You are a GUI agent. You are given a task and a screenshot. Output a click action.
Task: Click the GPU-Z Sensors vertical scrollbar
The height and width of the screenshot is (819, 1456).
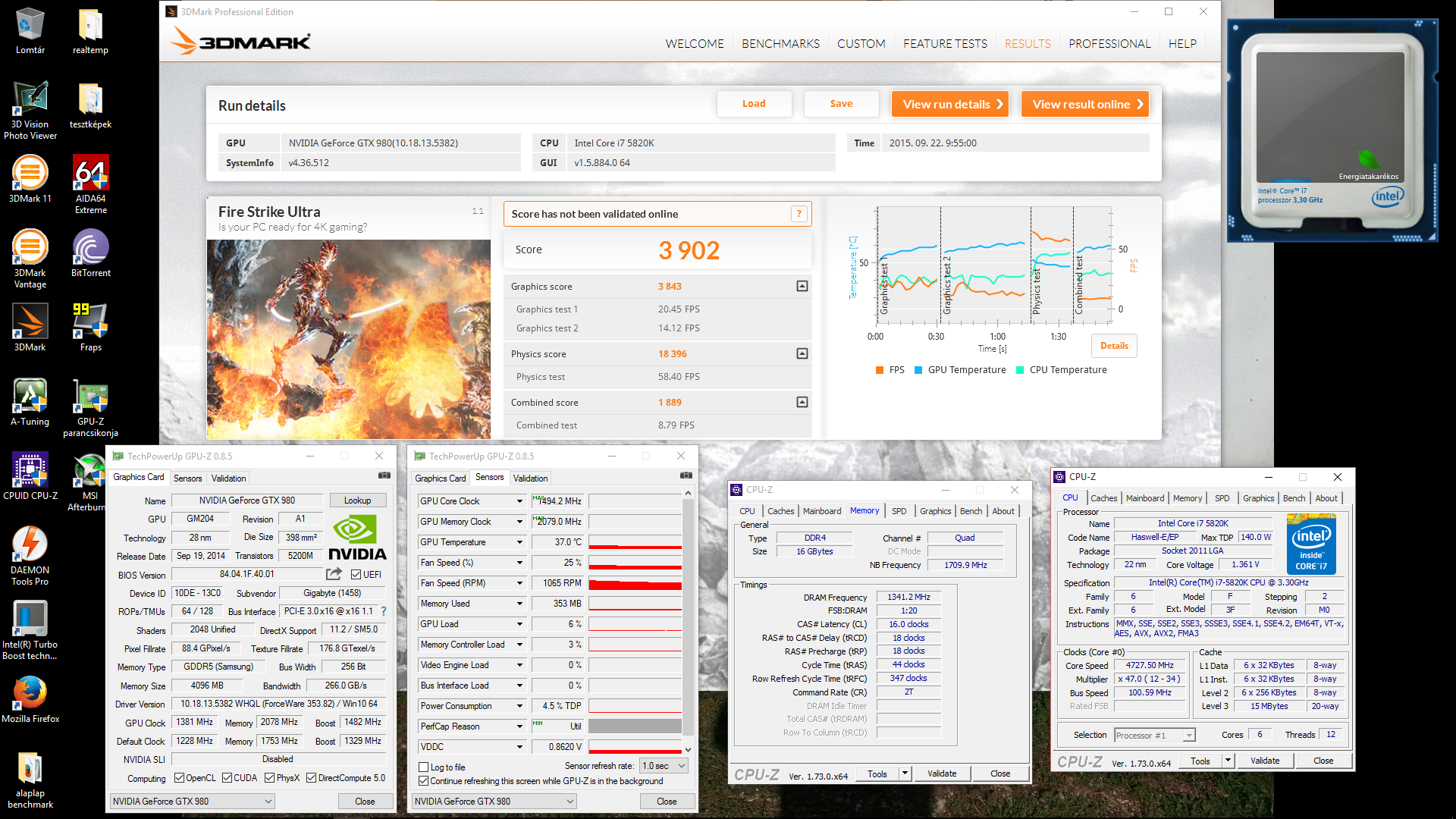(x=688, y=621)
